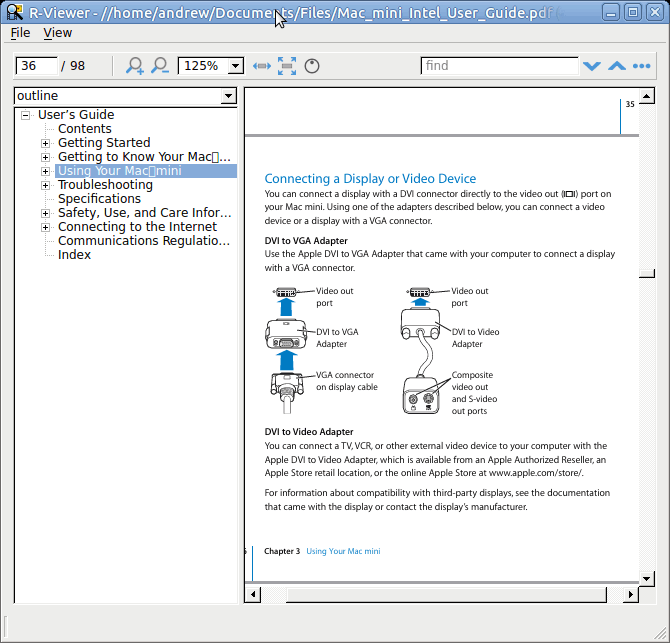Click the www.apple.com/store/ text
This screenshot has height=643, width=670.
click(536, 473)
